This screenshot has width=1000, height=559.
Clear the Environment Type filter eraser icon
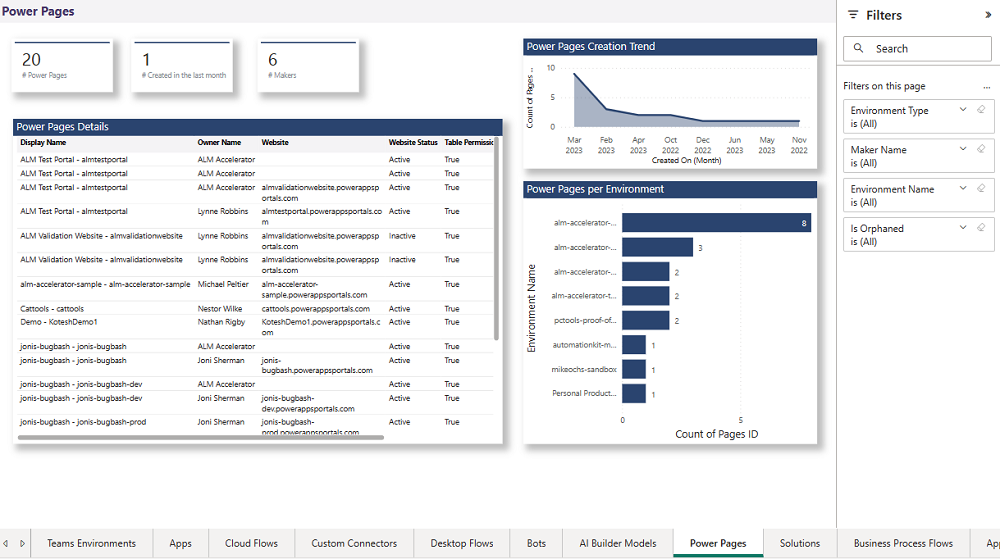[981, 110]
